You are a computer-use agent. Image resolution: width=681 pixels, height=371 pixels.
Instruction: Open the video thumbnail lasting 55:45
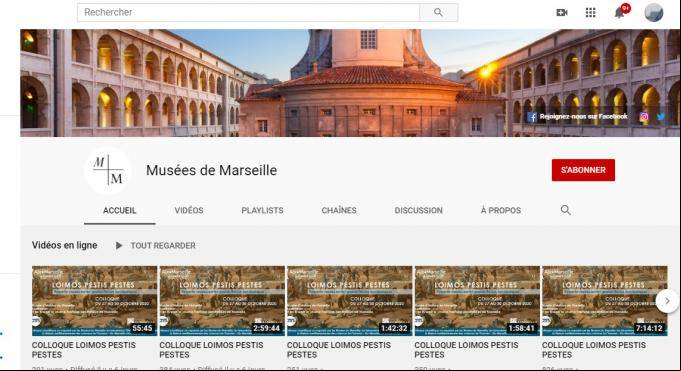(94, 301)
